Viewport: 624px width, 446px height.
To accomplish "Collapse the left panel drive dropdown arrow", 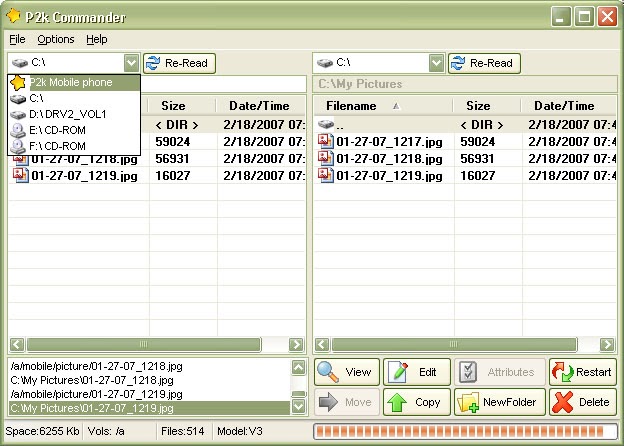I will point(131,63).
